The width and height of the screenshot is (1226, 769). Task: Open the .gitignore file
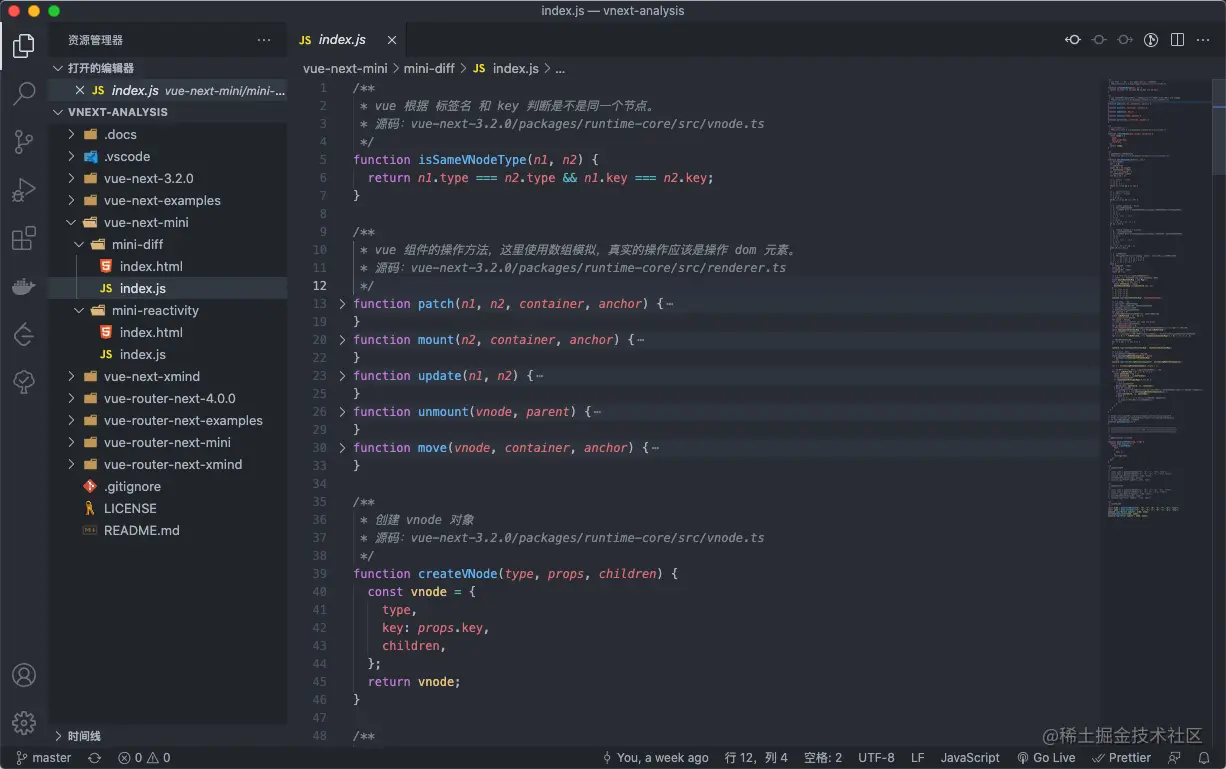click(168, 486)
